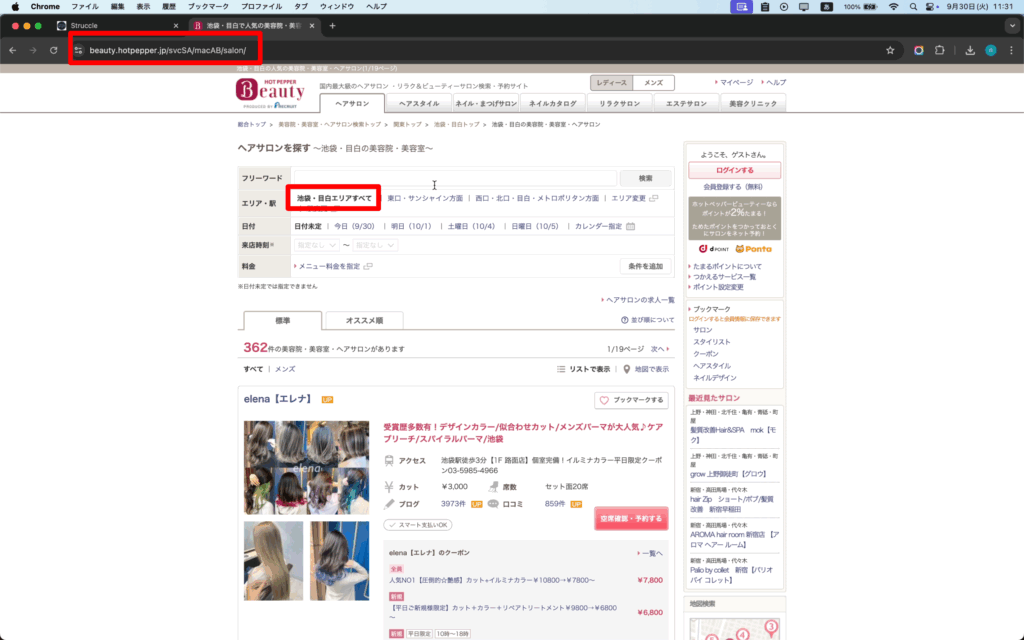Open the calendar date picker icon
Screen dimensions: 1024x640
[630, 226]
